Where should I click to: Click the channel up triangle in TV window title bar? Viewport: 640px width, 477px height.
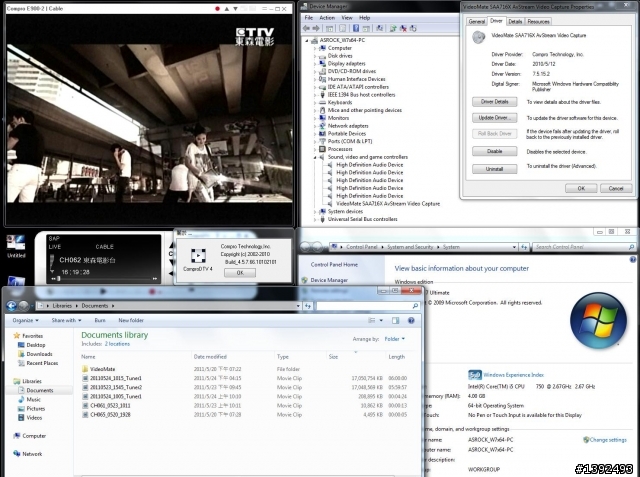[x=227, y=9]
